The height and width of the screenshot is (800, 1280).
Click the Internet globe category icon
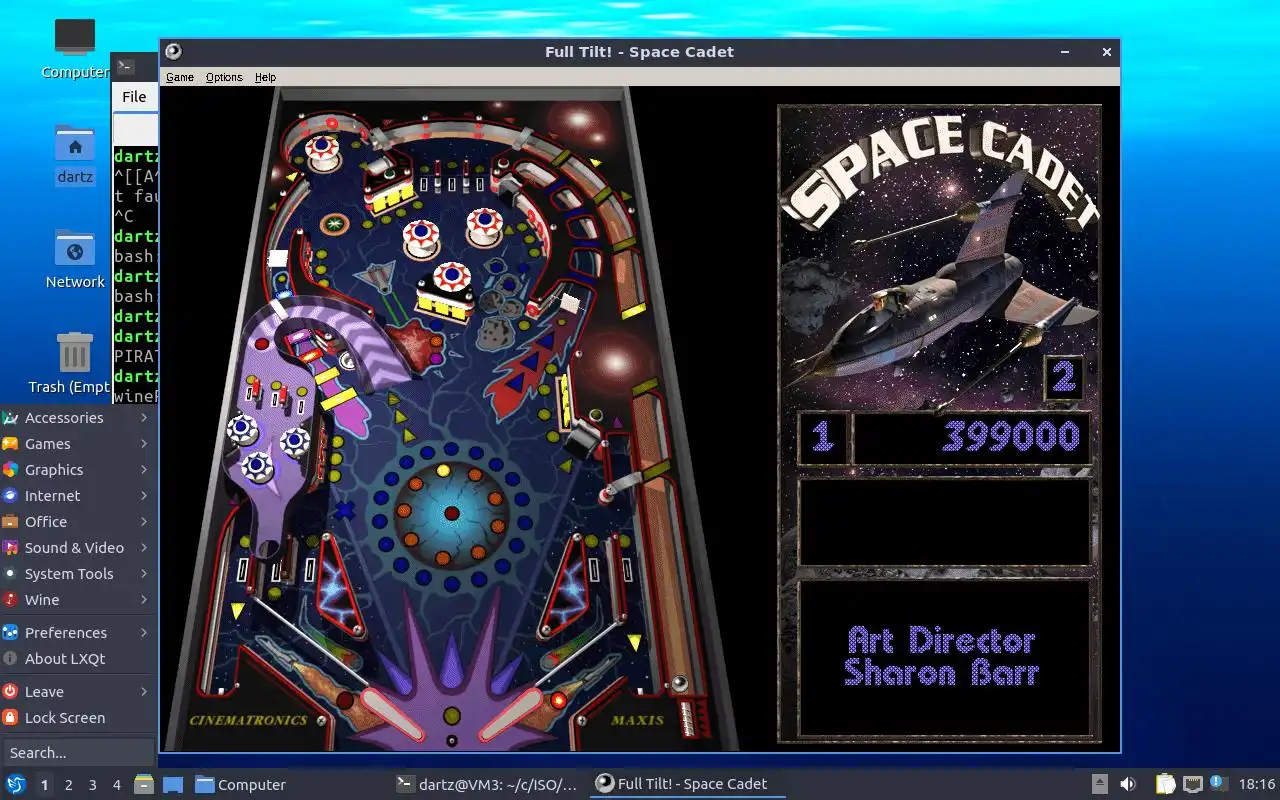pyautogui.click(x=10, y=496)
